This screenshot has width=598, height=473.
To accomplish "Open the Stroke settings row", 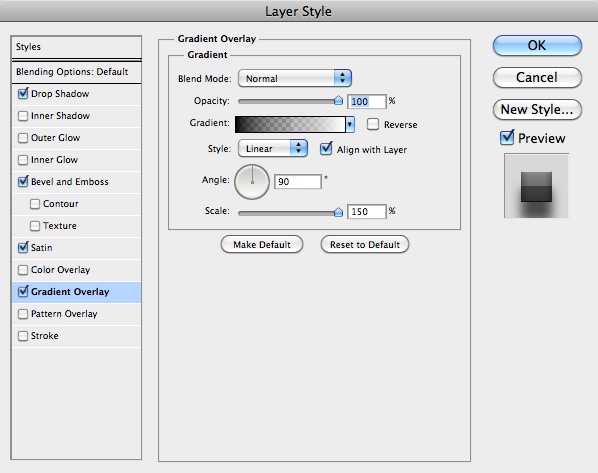I will pyautogui.click(x=77, y=336).
